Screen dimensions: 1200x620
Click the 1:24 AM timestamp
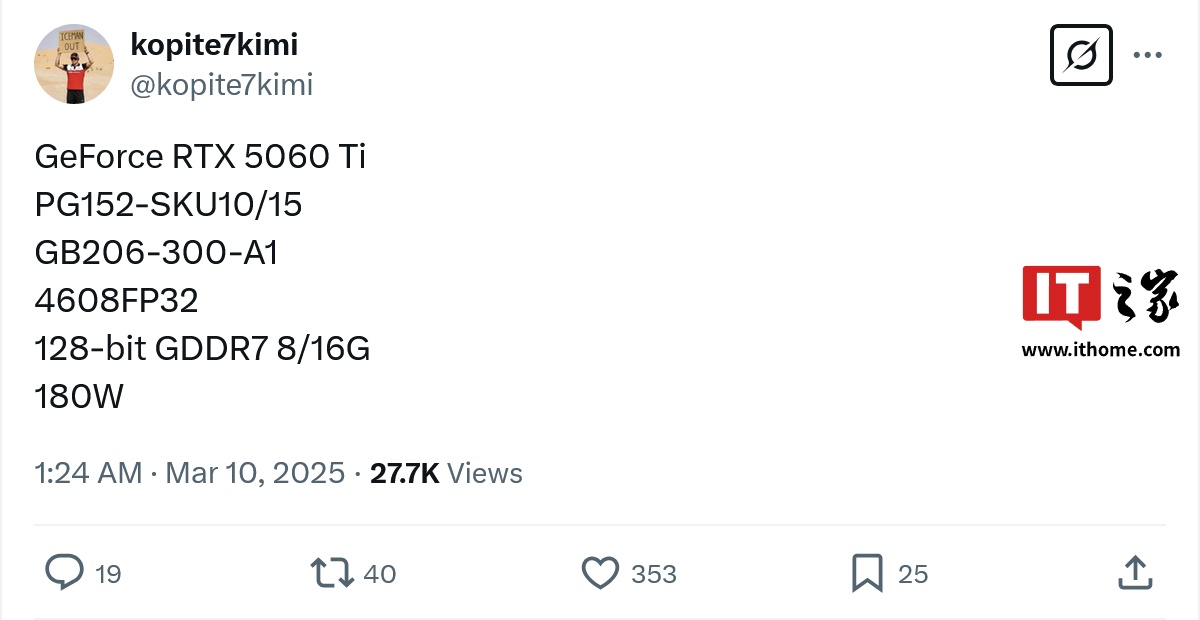pyautogui.click(x=88, y=473)
